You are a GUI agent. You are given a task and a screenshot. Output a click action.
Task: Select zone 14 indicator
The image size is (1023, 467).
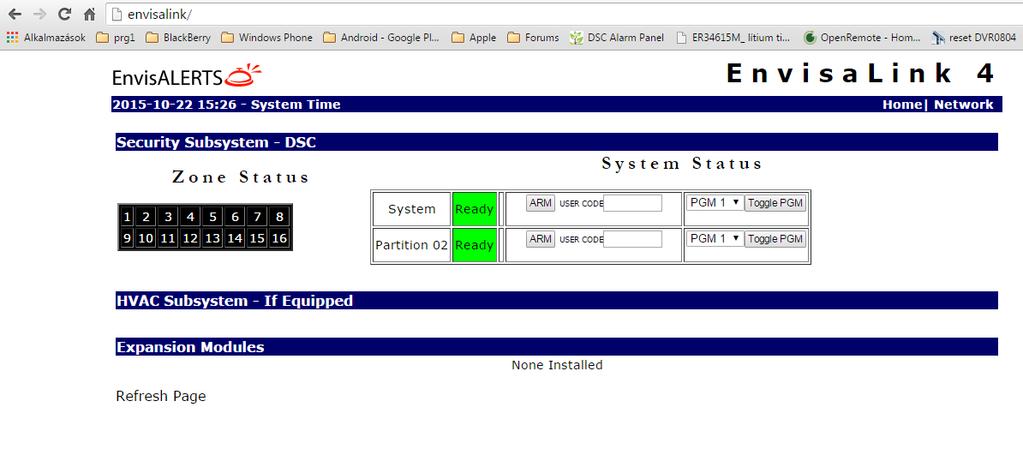pos(235,239)
